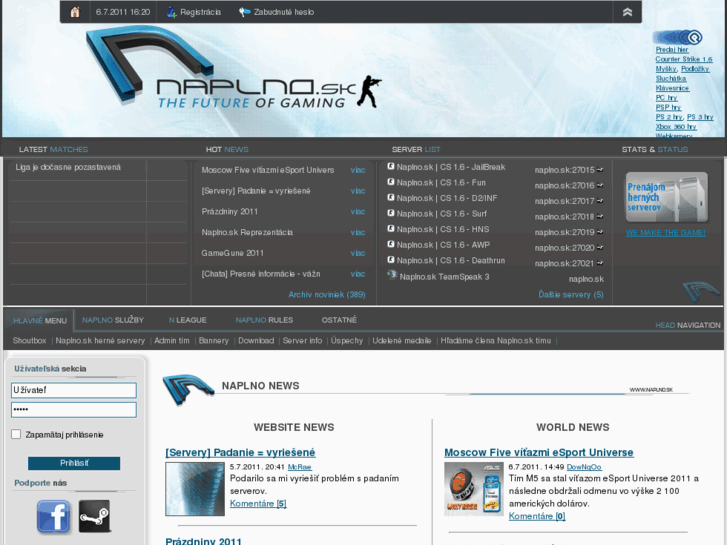Switch to the Hlavné Menu tab
This screenshot has width=727, height=545.
(x=40, y=321)
